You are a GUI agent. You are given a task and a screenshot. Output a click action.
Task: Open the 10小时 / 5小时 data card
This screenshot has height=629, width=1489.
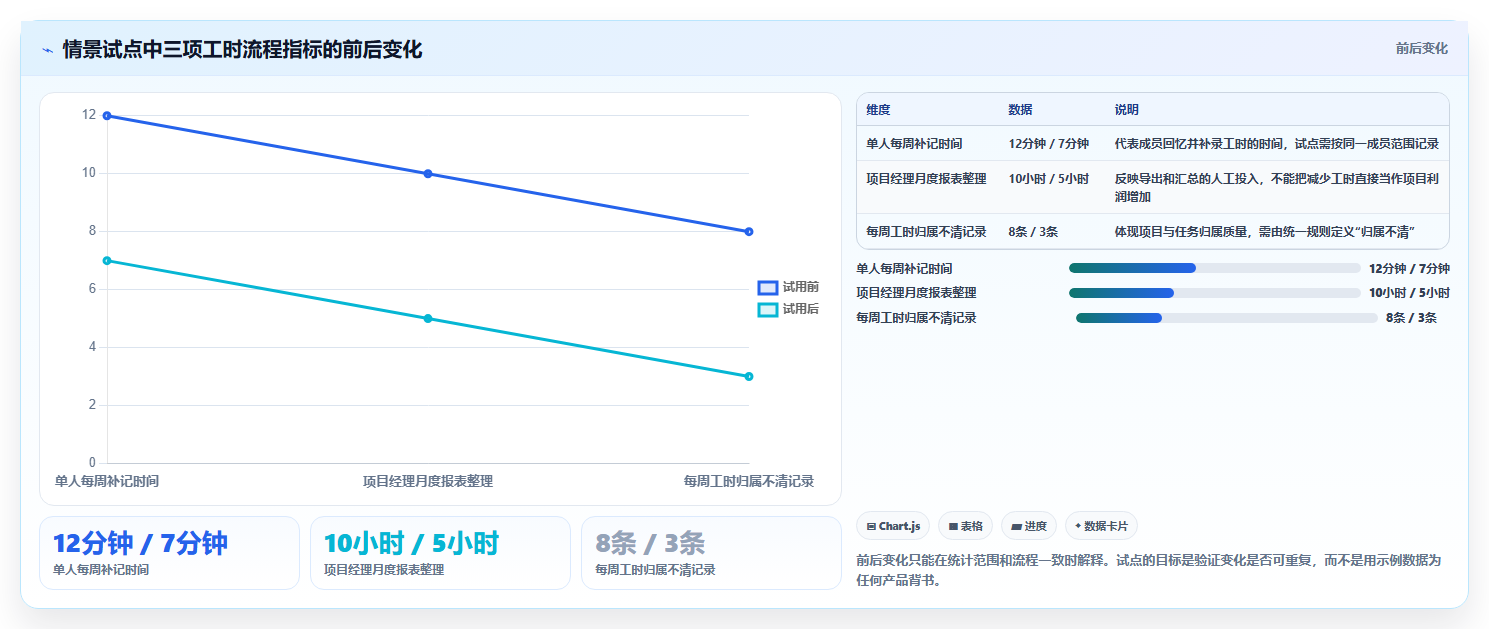[440, 553]
